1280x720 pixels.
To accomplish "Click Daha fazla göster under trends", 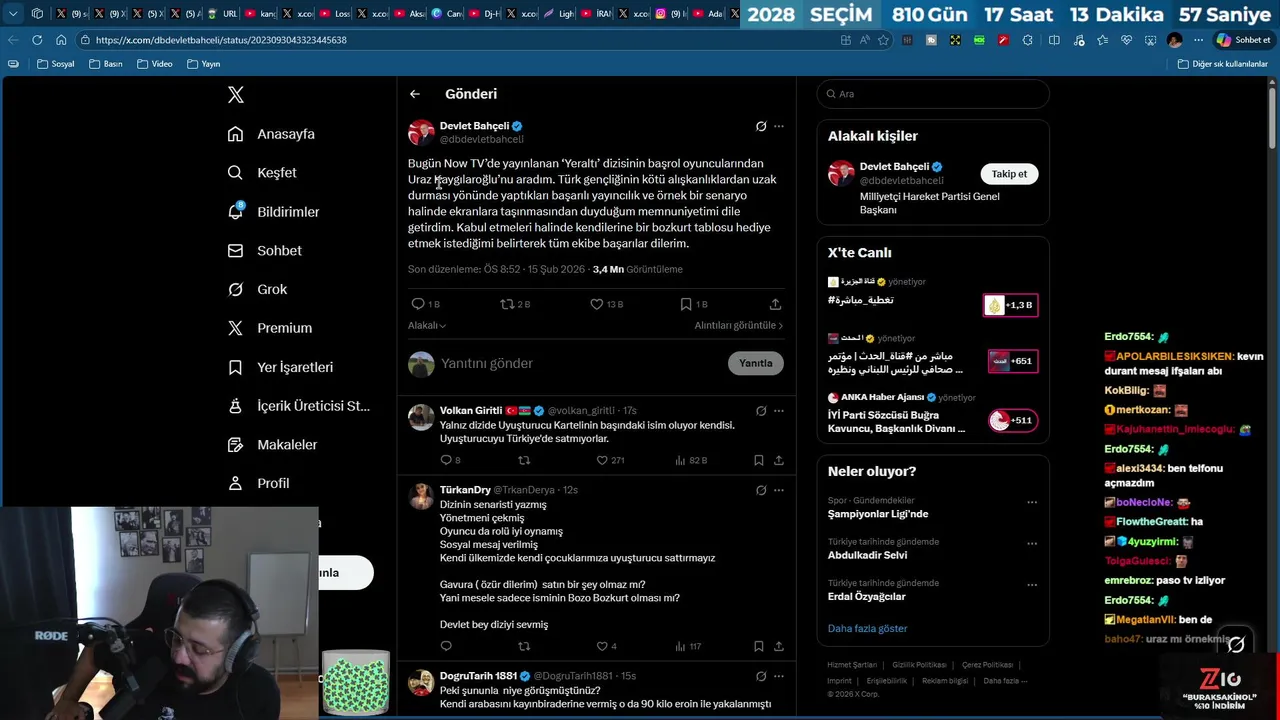I will coord(867,629).
